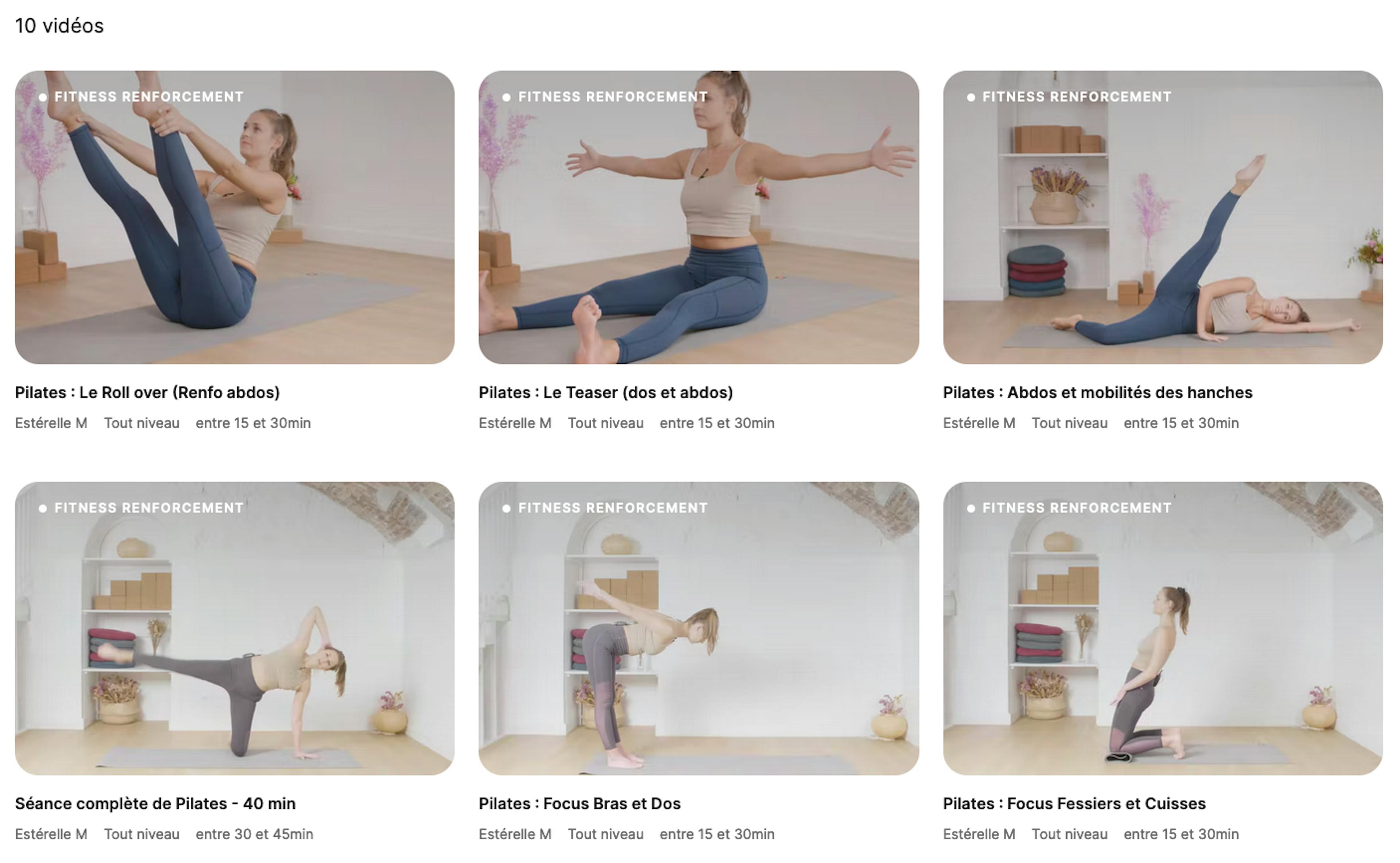This screenshot has width=1400, height=863.
Task: Click 'entre 30 et 45min' duration label
Action: tap(254, 834)
